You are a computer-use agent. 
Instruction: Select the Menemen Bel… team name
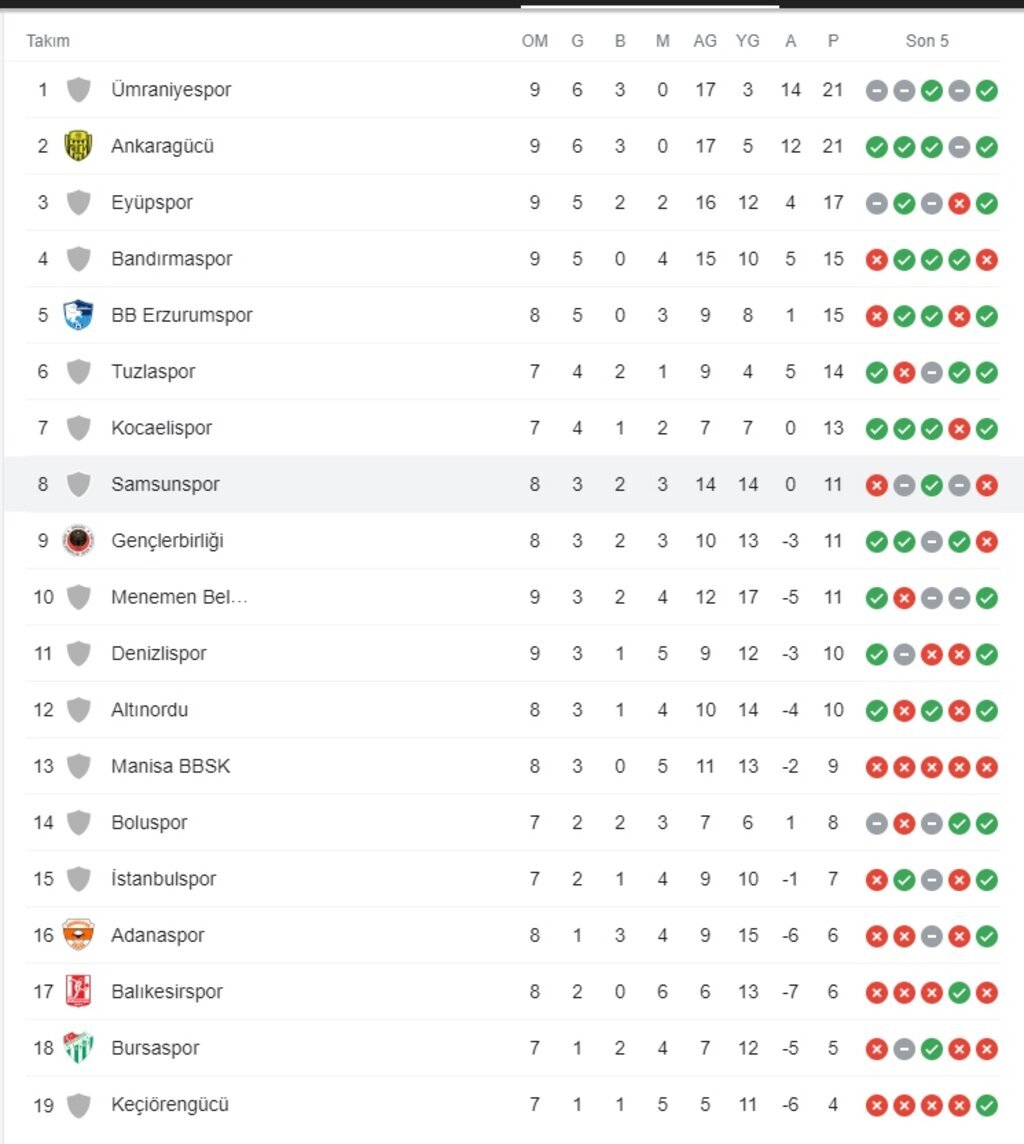[x=179, y=597]
